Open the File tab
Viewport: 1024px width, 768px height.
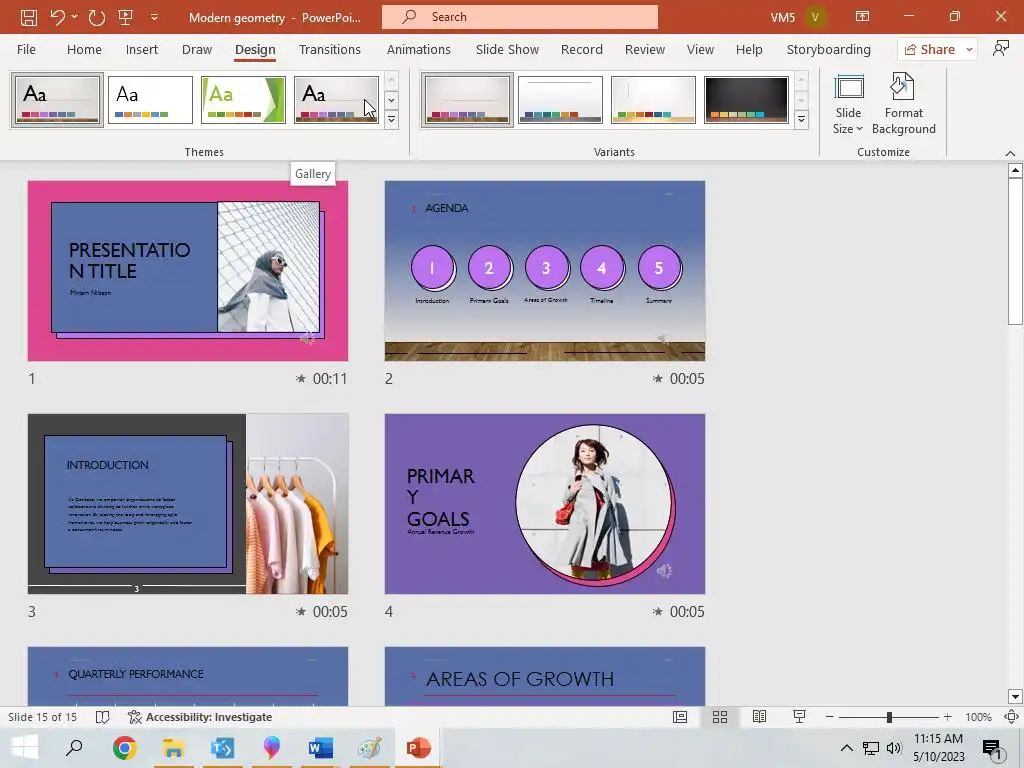[26, 50]
